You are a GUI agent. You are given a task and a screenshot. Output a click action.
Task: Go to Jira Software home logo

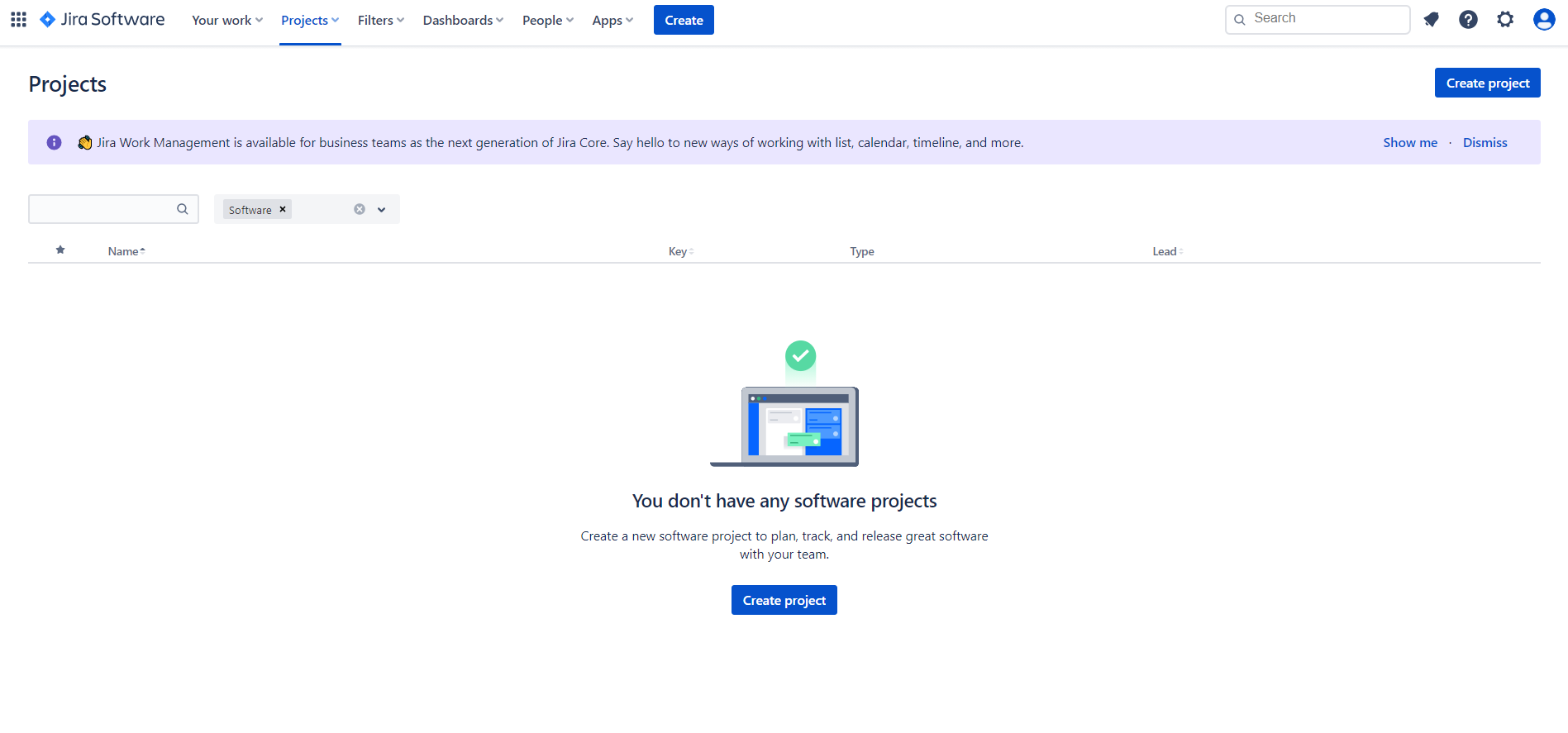click(x=102, y=19)
